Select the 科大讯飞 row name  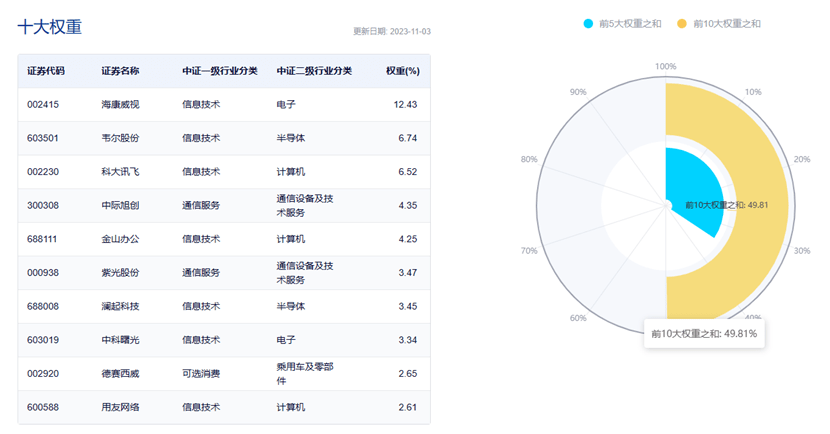[120, 172]
